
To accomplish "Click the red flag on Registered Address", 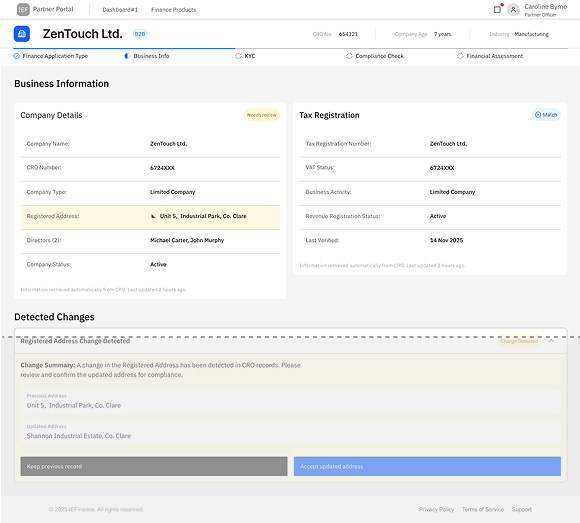I will point(153,216).
